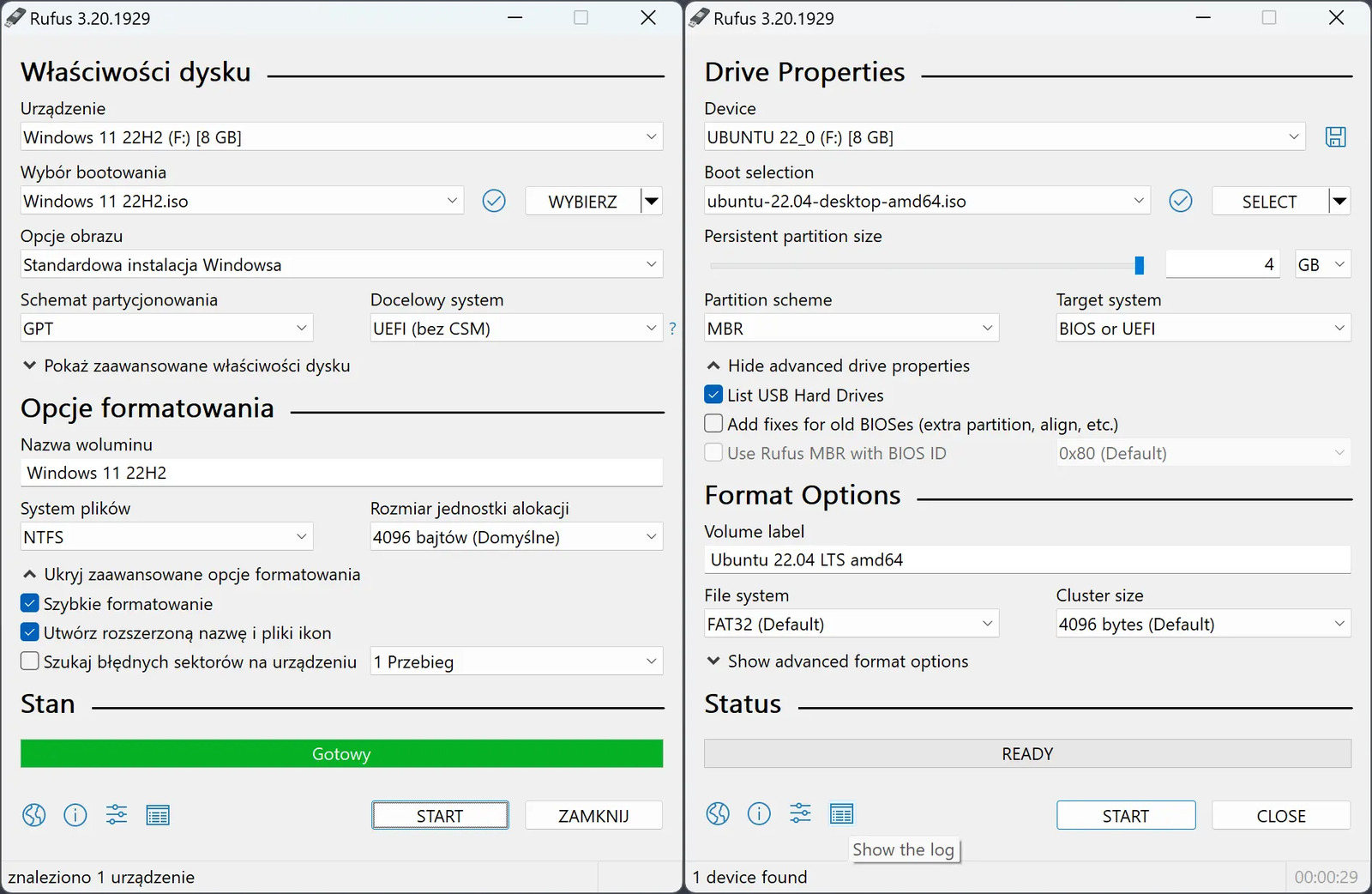Screen dimensions: 1372x894
Task: Toggle the Szybkie formatowanie checkbox
Action: pyautogui.click(x=30, y=604)
